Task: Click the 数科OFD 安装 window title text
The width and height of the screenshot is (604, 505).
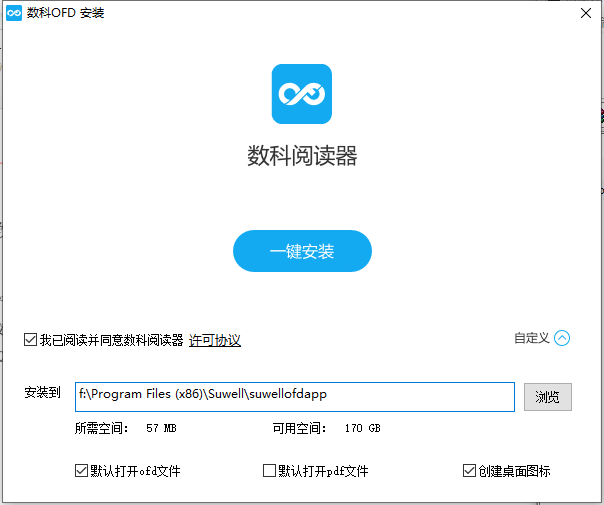Action: coord(66,14)
